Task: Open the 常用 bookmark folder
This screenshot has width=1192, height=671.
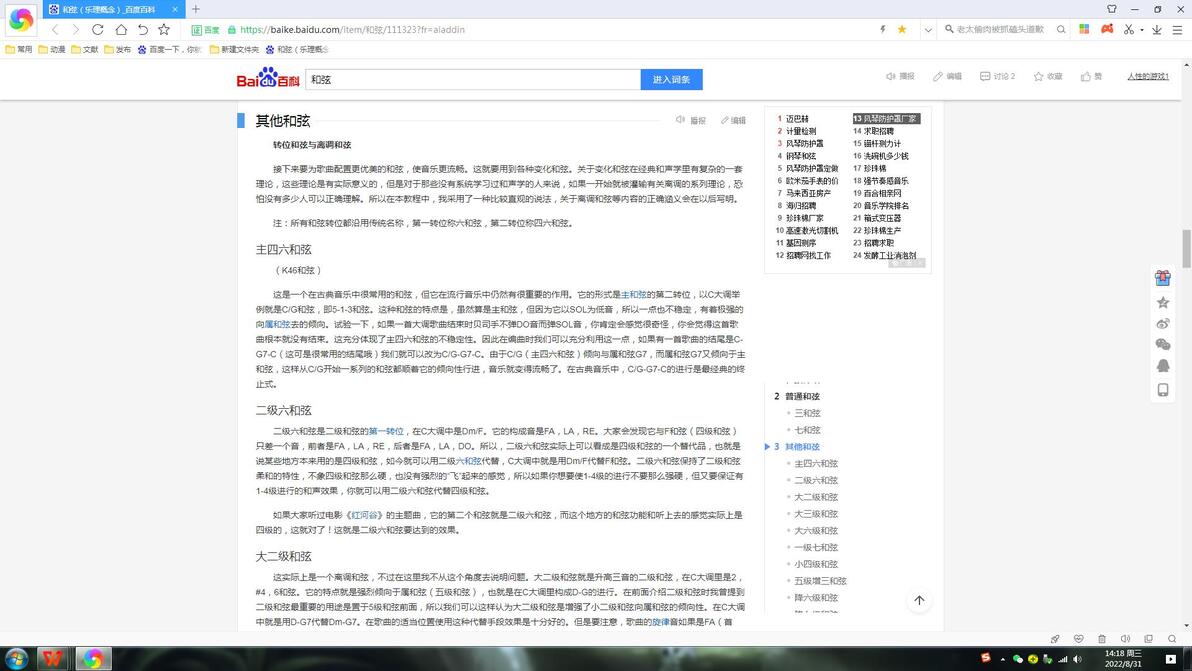Action: [x=19, y=49]
